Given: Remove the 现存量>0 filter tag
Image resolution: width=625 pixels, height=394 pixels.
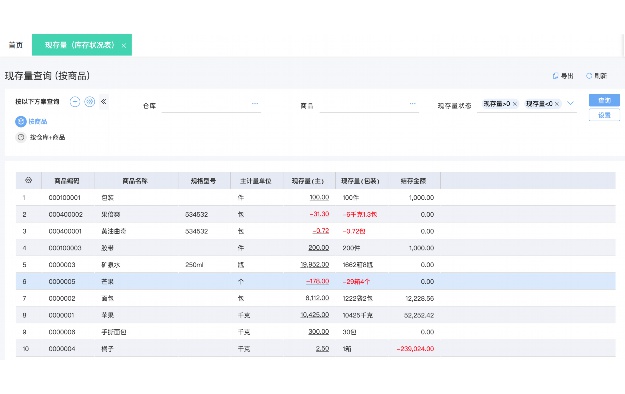Looking at the screenshot, I should click(515, 104).
